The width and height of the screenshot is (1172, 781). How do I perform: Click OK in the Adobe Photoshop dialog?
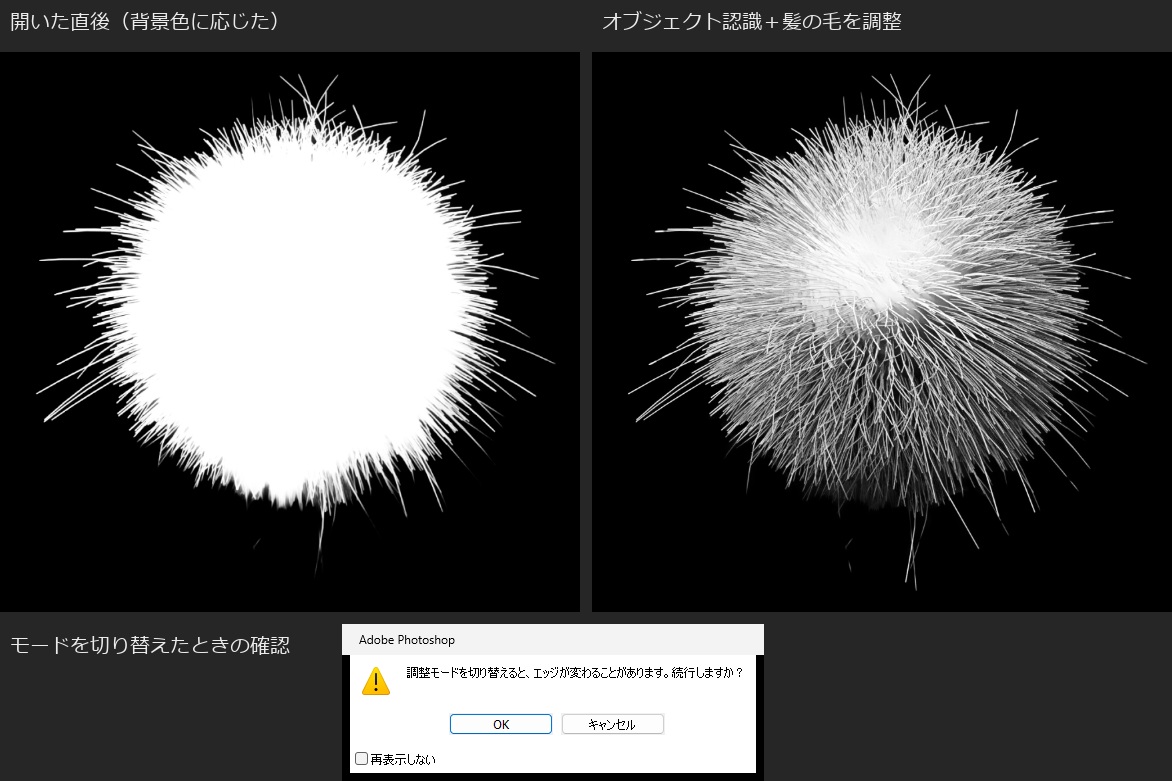pos(501,724)
